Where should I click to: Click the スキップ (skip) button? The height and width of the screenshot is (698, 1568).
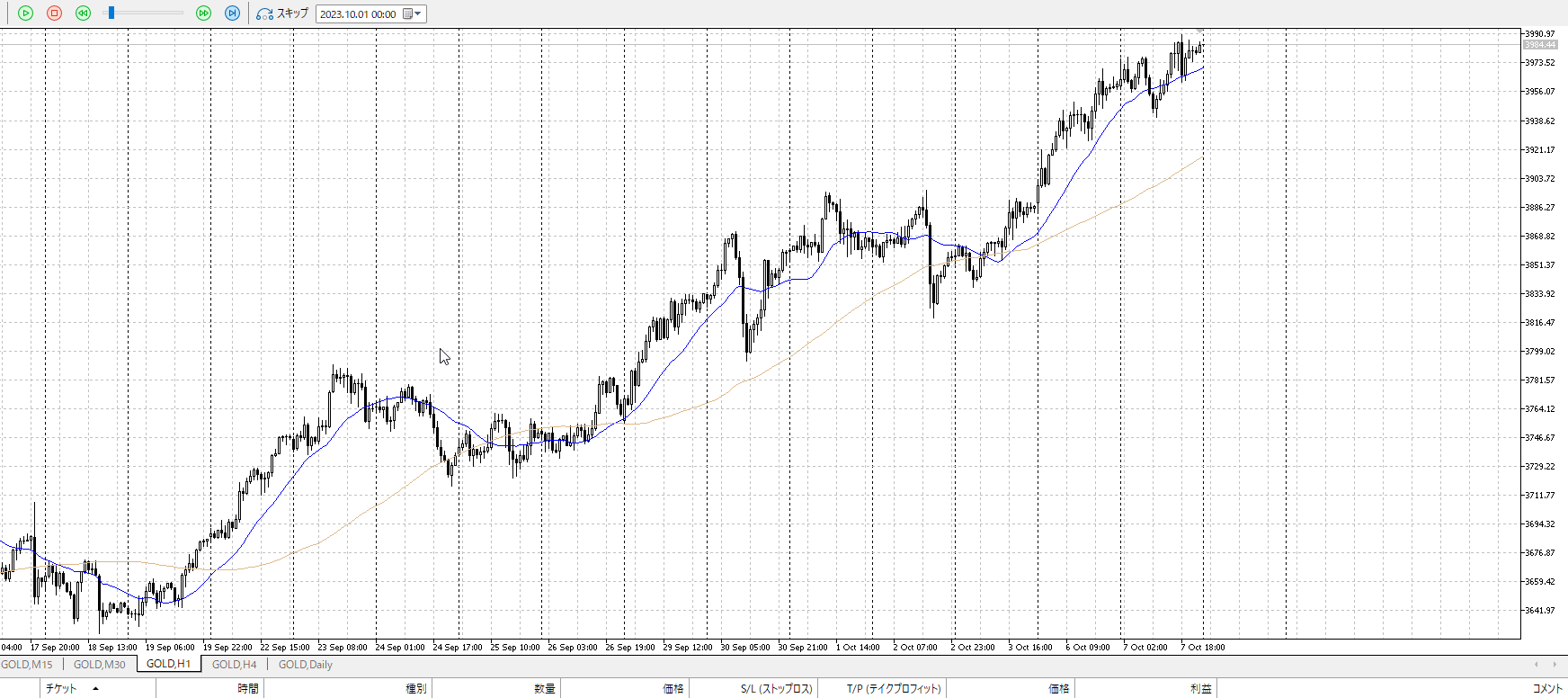tap(282, 13)
